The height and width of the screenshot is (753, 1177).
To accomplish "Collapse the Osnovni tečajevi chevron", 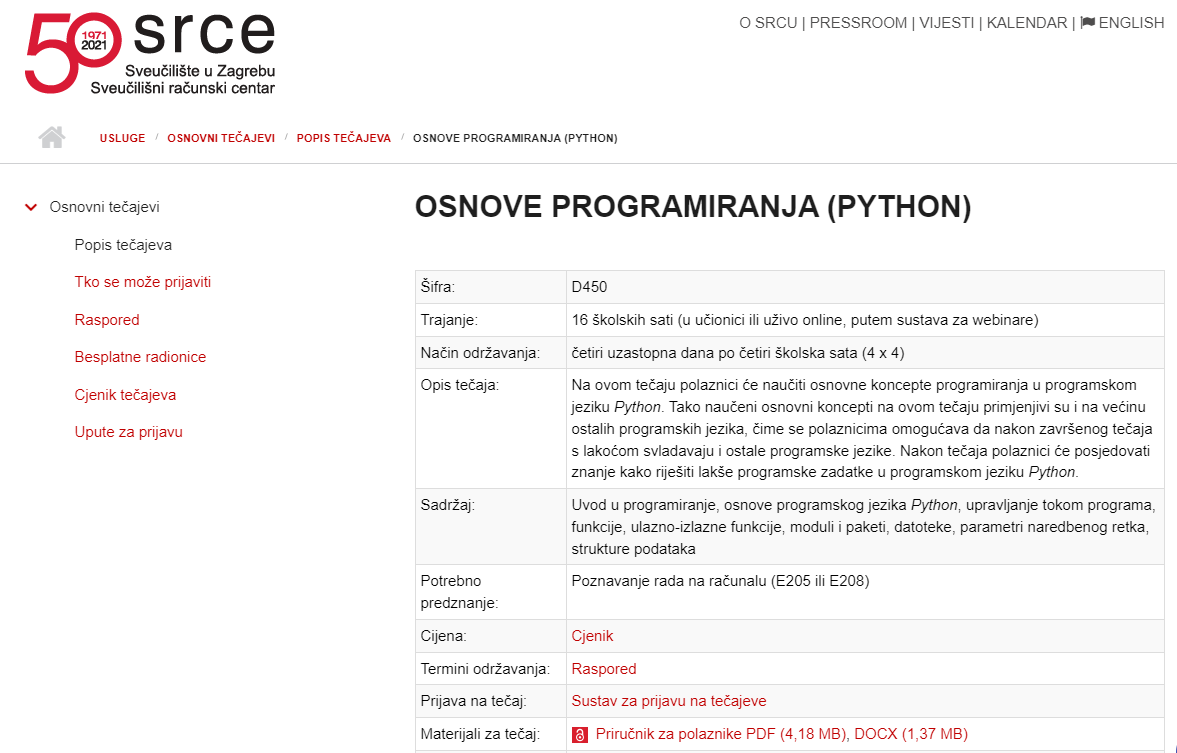I will pyautogui.click(x=31, y=208).
